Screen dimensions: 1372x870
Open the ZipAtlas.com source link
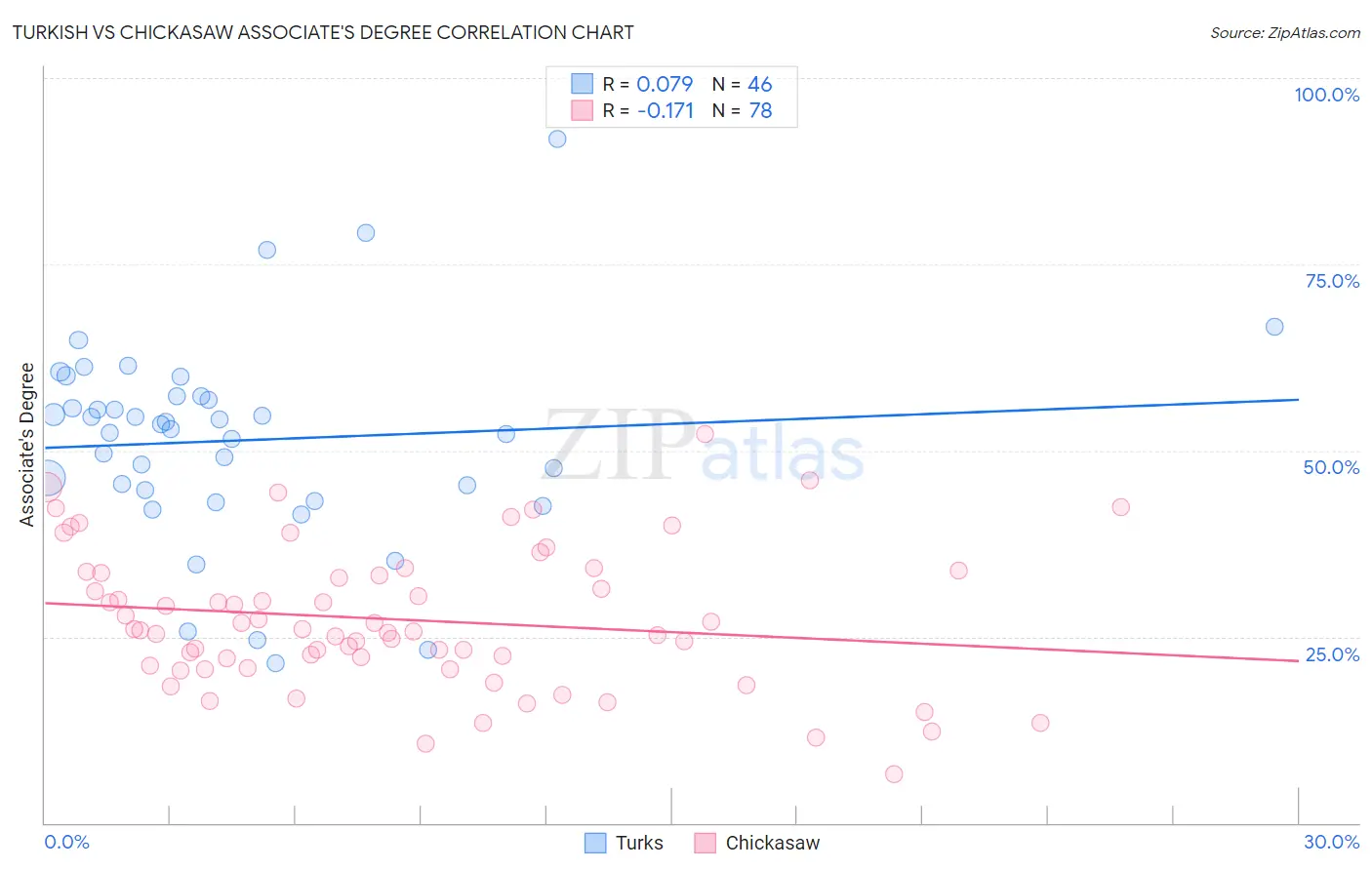1285,32
